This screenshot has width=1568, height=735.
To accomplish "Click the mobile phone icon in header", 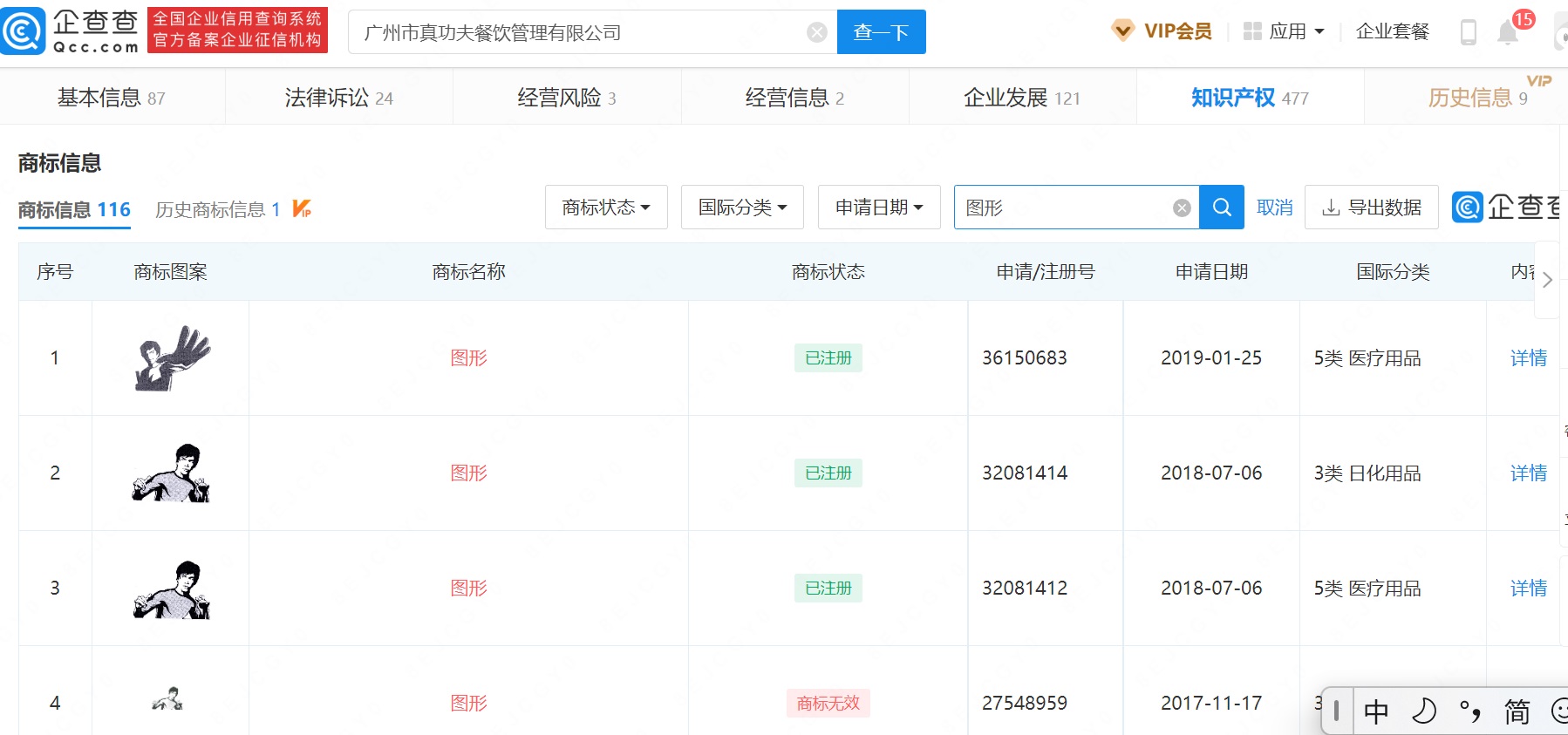I will click(x=1469, y=32).
